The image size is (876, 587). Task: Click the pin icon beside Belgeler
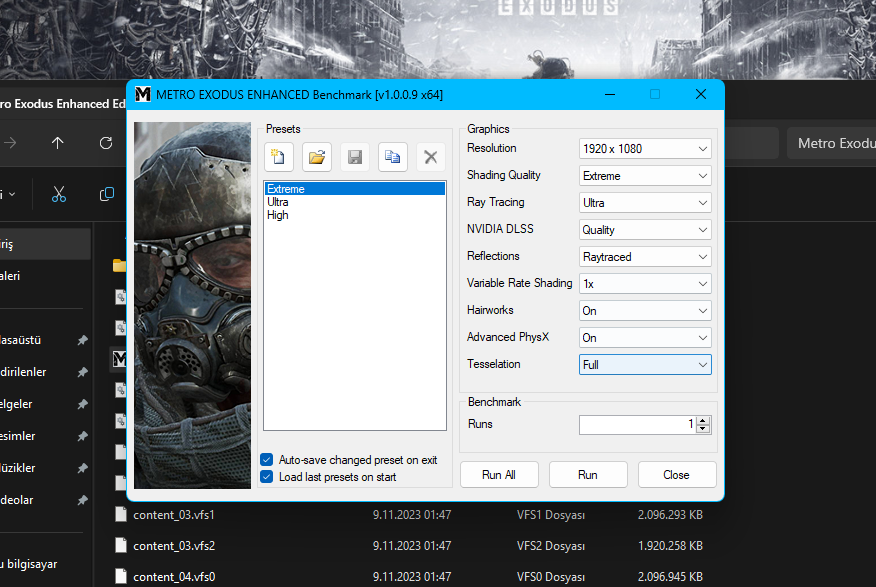[83, 404]
